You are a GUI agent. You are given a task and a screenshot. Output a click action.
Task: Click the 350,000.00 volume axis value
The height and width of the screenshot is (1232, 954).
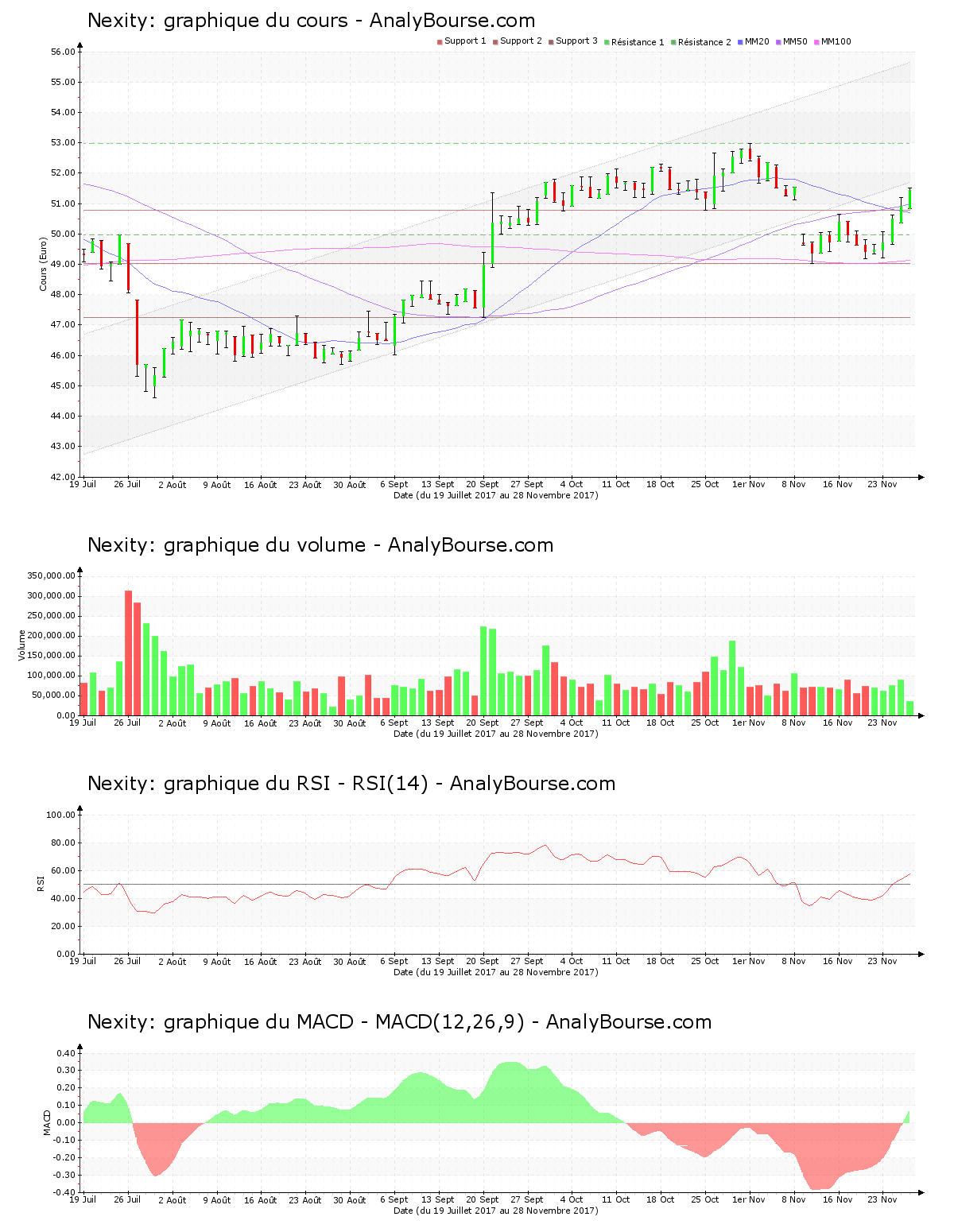(51, 576)
